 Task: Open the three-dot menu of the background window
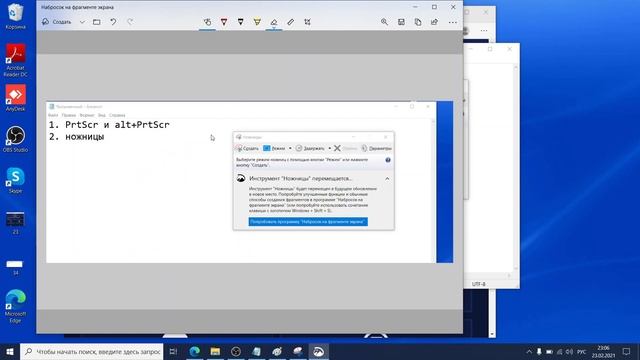(484, 31)
